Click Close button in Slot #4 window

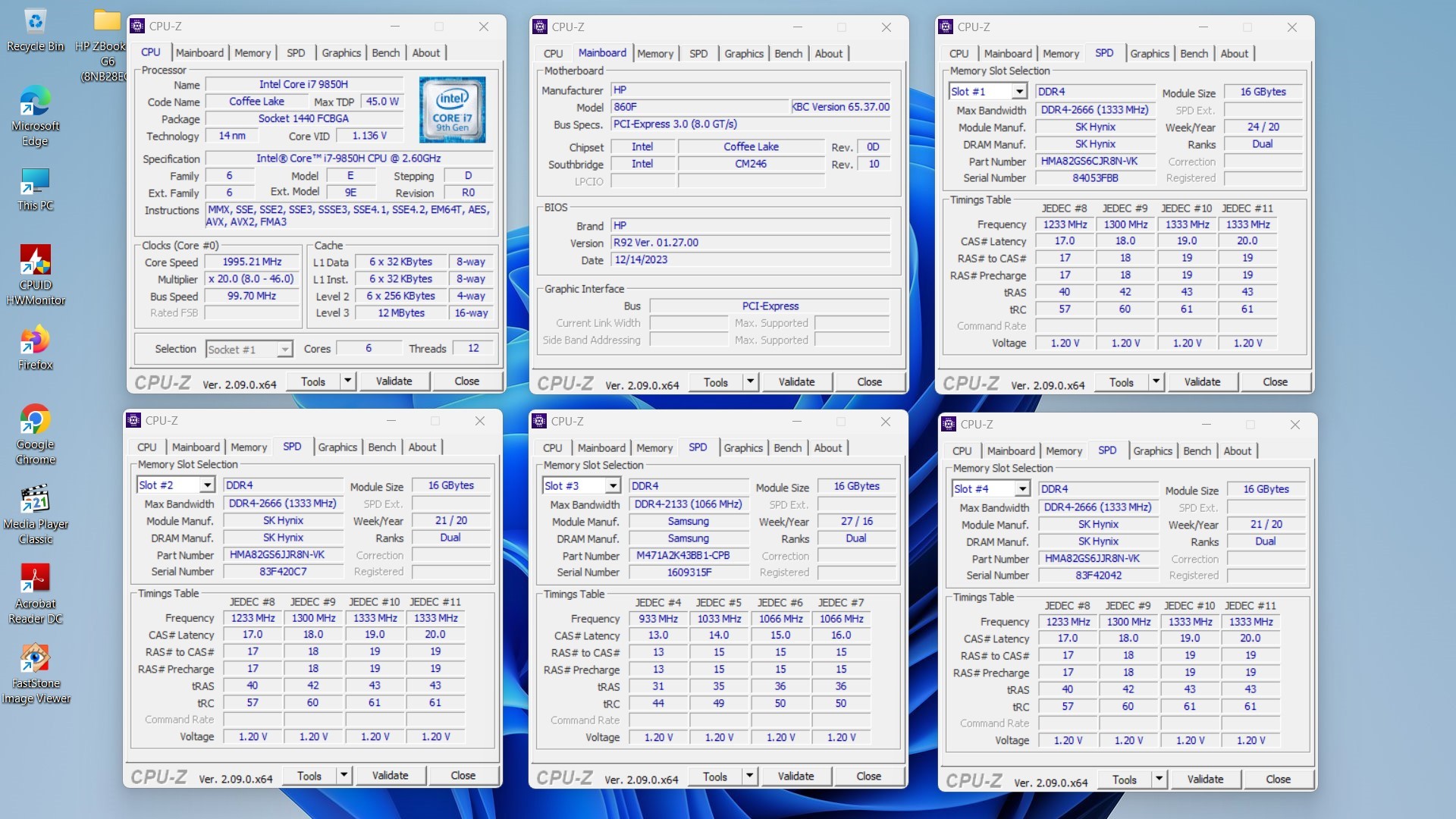[x=1278, y=780]
